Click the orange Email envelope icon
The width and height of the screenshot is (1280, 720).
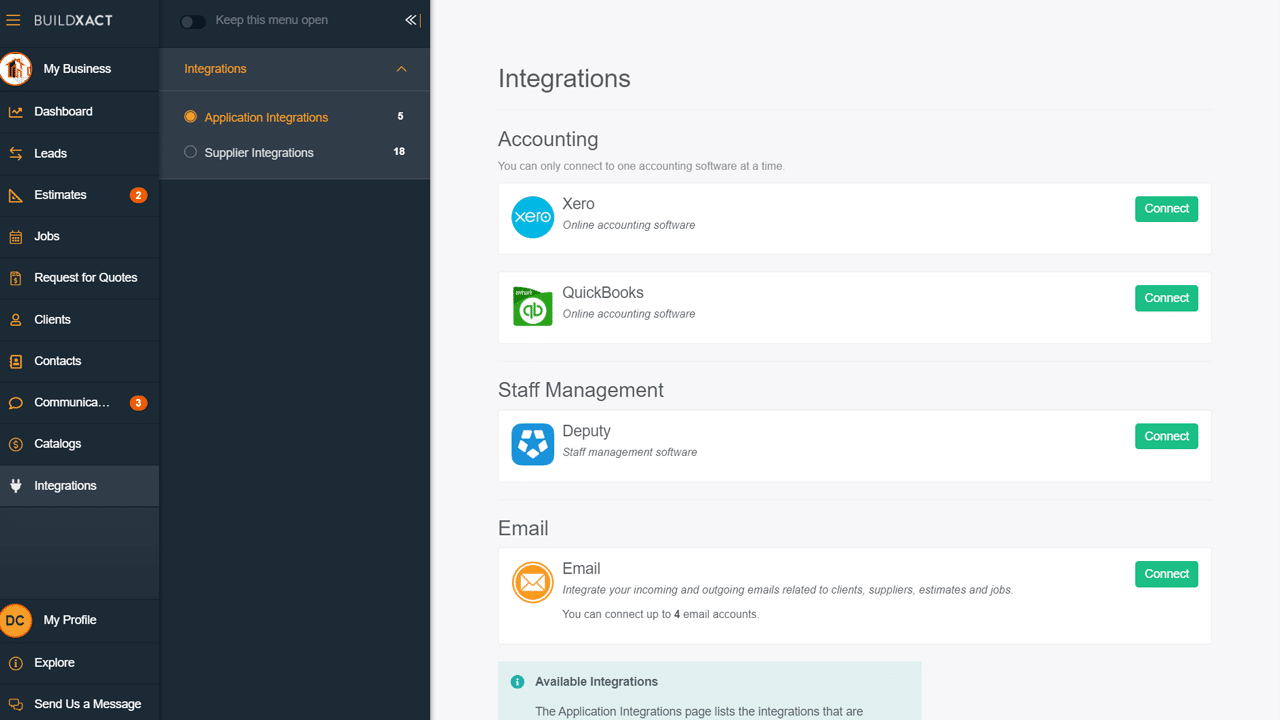533,582
